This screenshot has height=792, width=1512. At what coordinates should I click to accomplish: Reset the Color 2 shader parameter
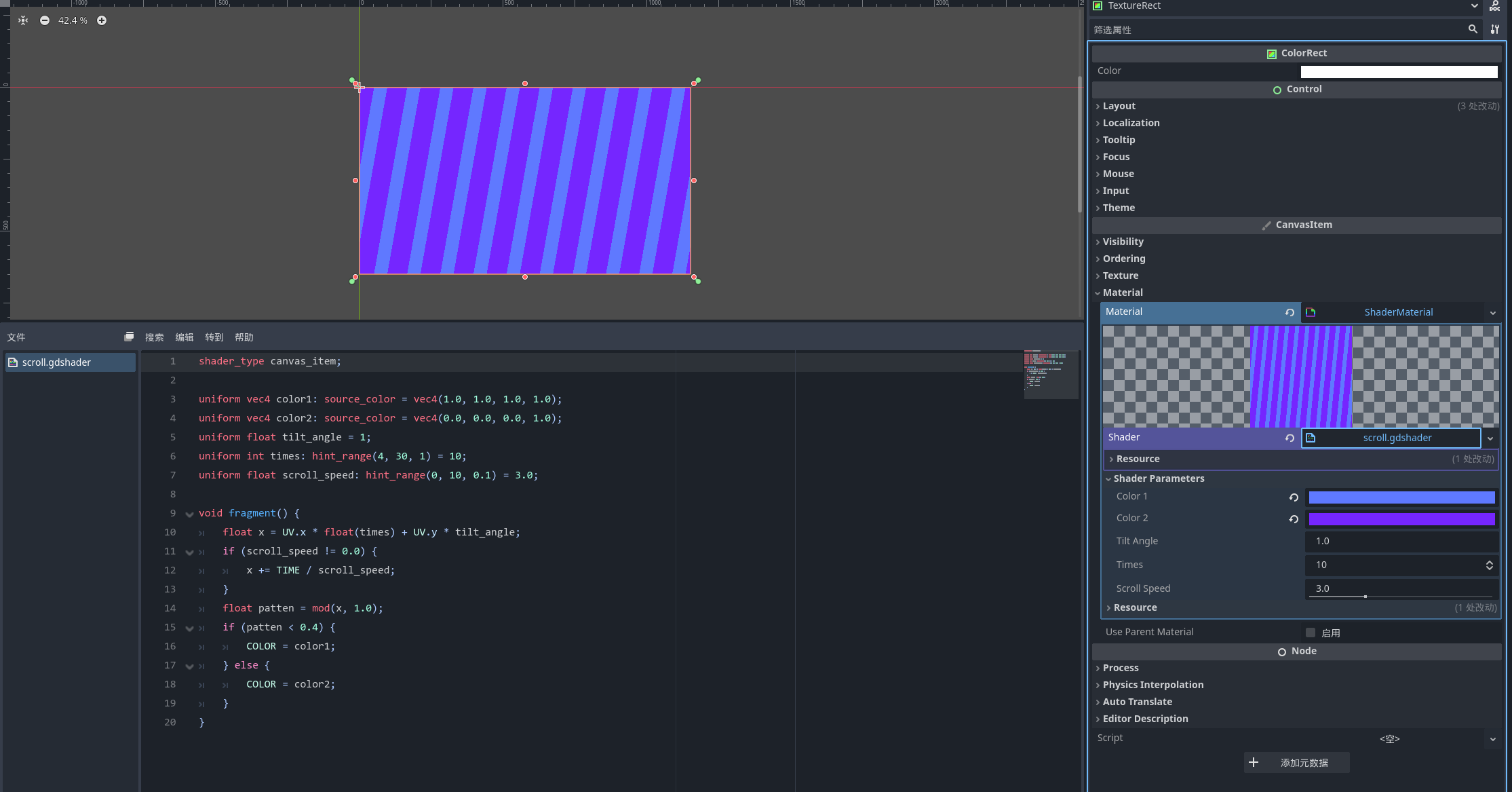pos(1294,519)
